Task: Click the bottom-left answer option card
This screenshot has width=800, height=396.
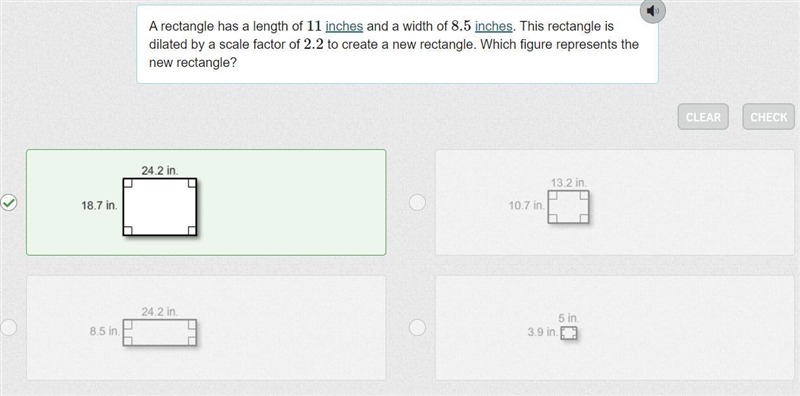Action: pos(206,328)
